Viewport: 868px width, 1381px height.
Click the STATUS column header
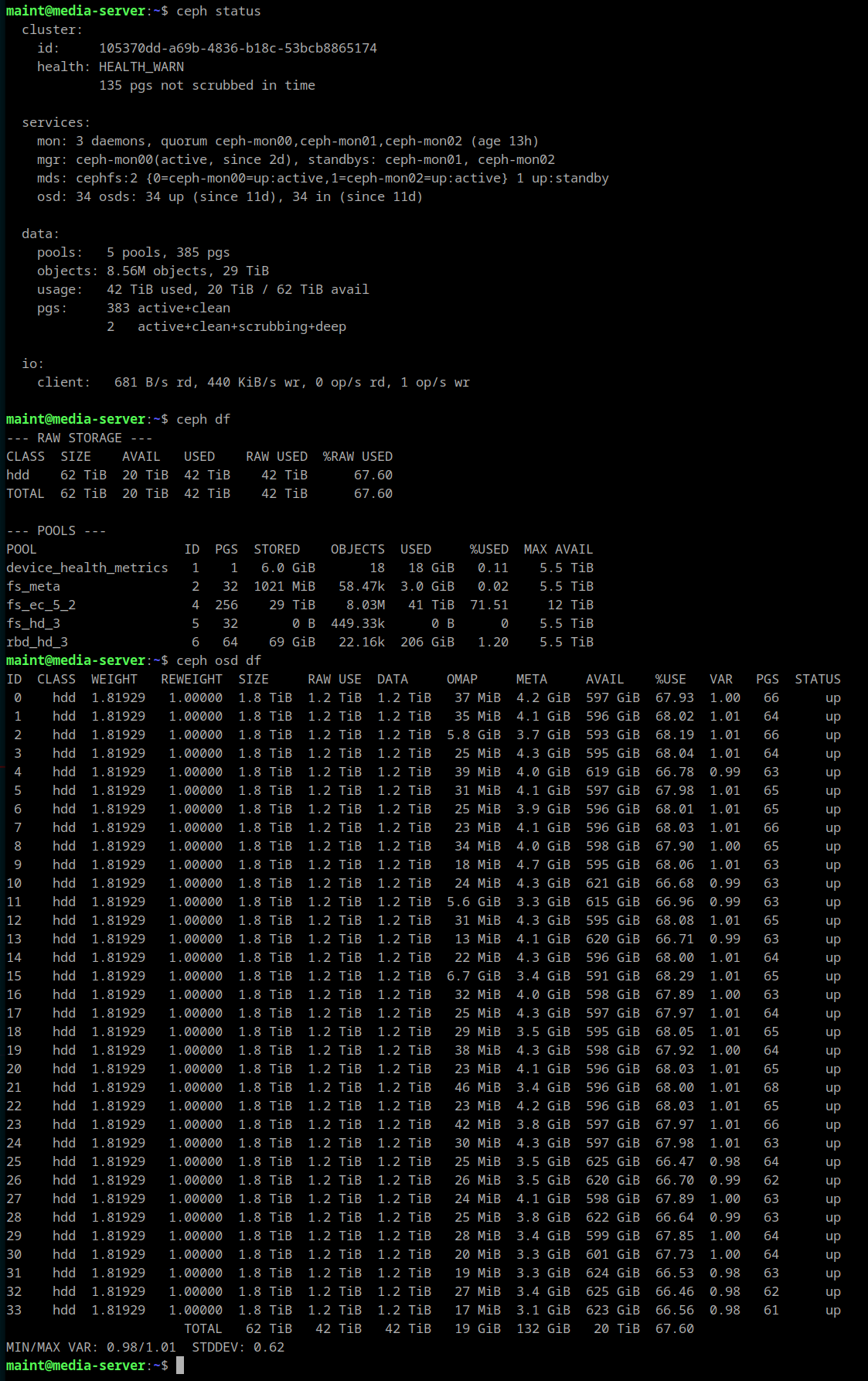tap(817, 680)
